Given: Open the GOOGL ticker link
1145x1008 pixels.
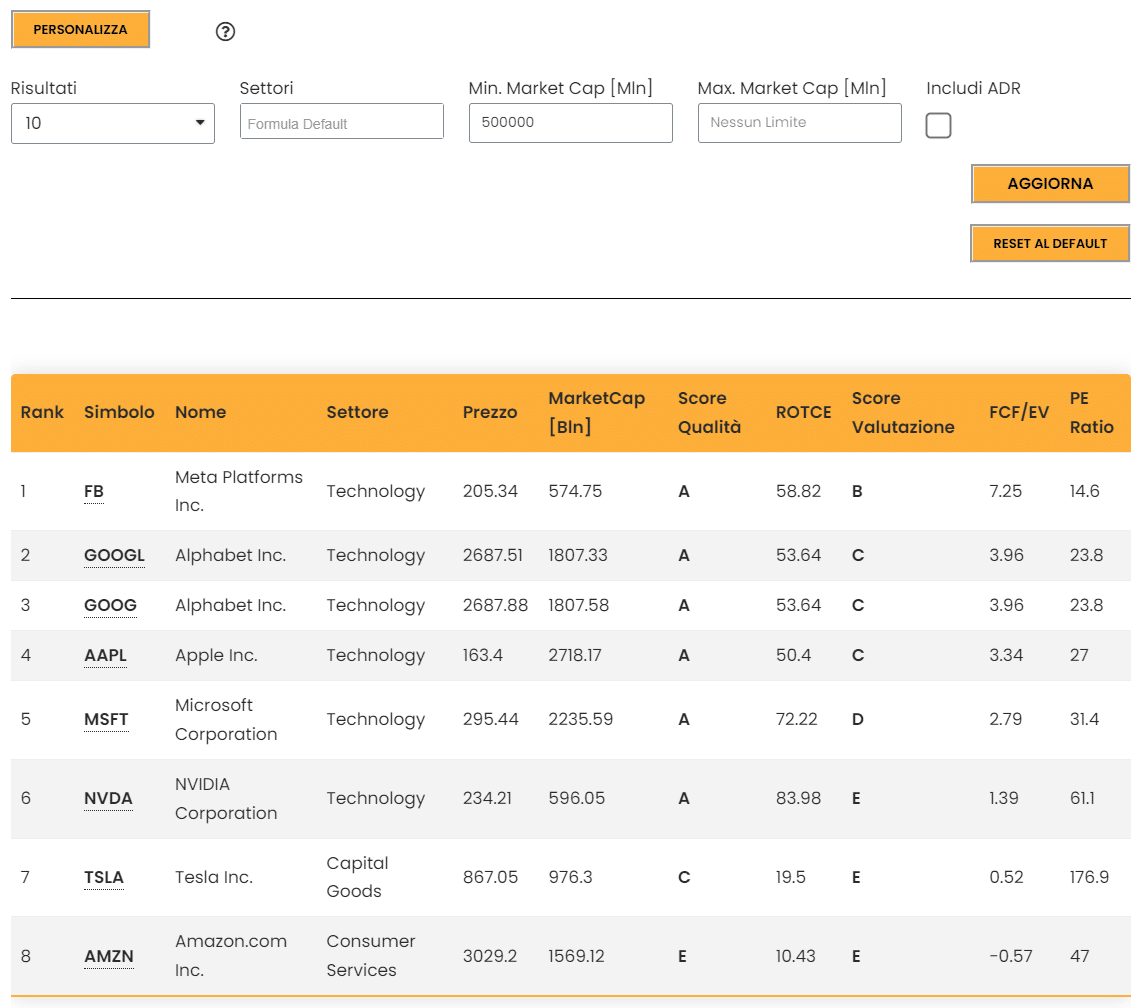Looking at the screenshot, I should (115, 555).
